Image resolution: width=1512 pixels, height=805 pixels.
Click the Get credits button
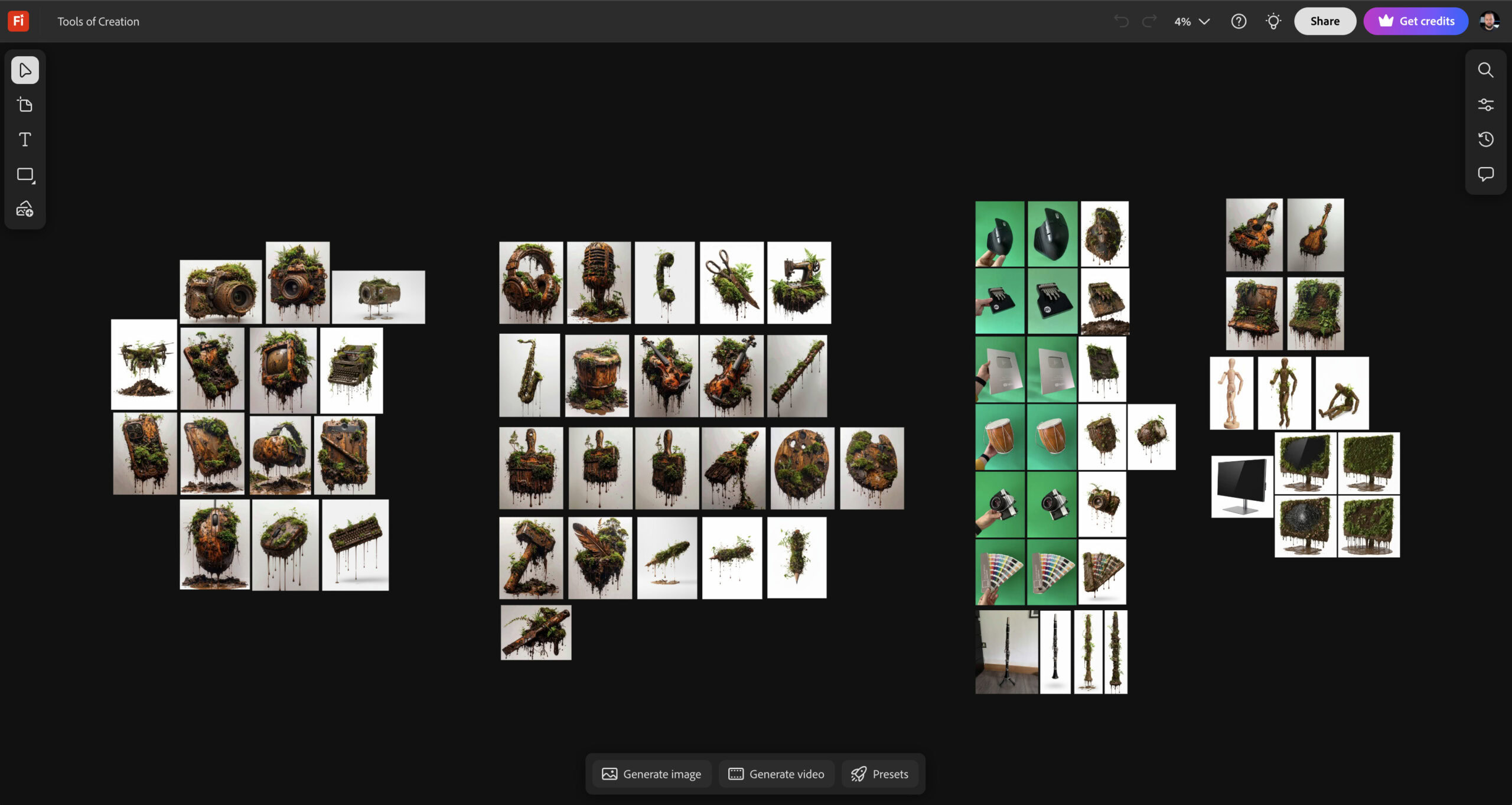[x=1416, y=21]
